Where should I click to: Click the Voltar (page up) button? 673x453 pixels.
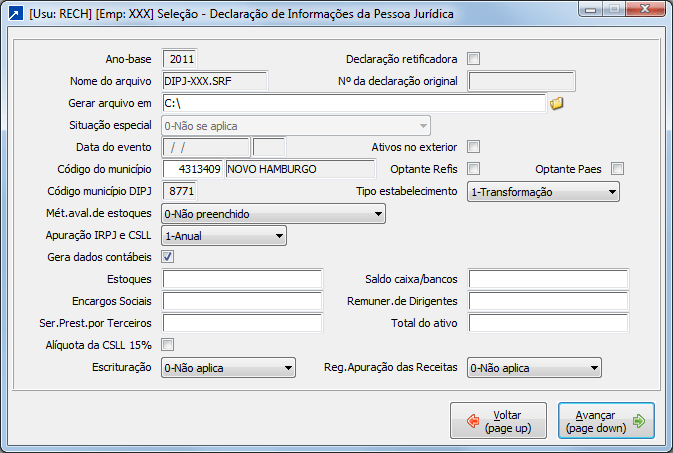pos(498,420)
